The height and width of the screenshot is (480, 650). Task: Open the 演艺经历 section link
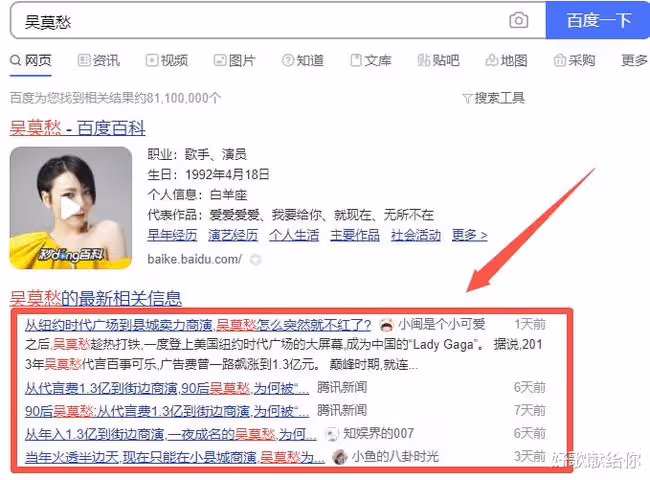233,235
